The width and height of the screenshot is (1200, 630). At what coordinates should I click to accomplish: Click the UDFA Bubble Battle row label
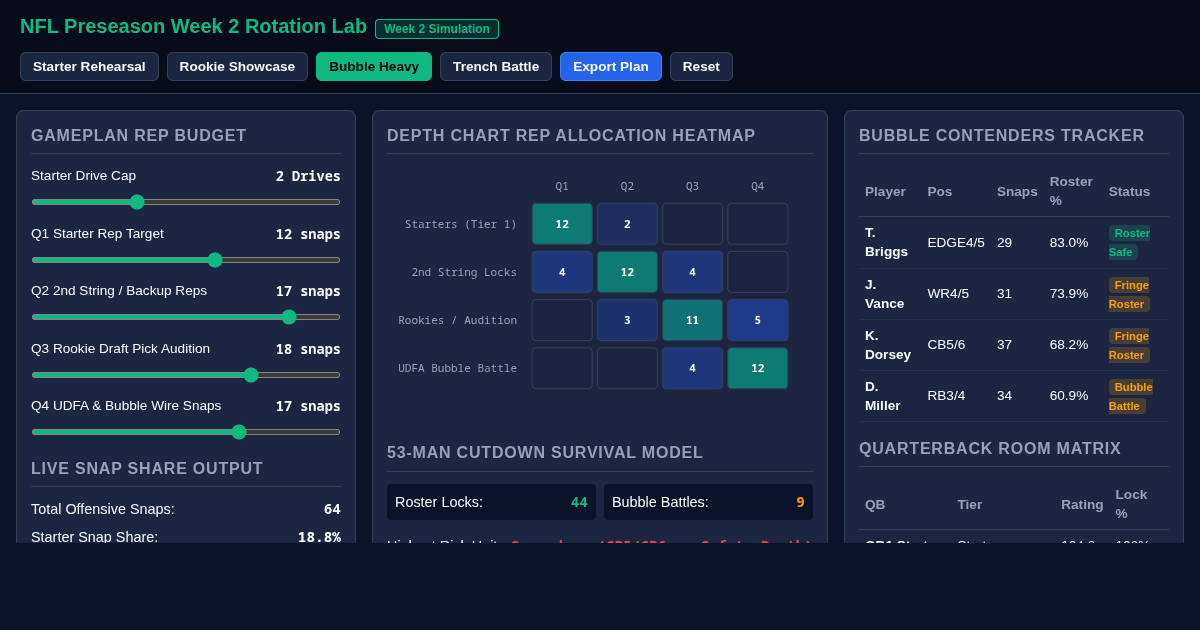coord(458,368)
